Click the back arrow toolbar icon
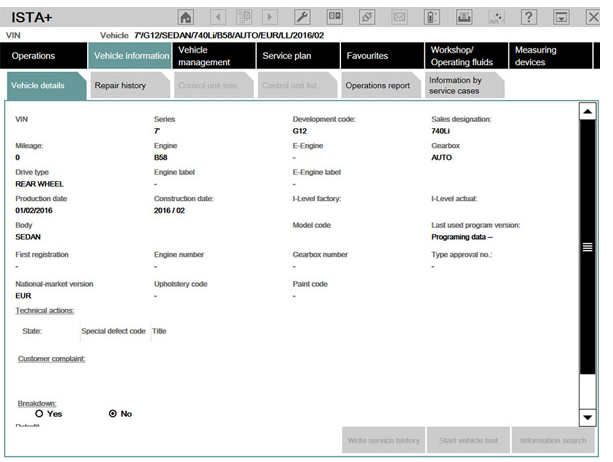 (218, 17)
